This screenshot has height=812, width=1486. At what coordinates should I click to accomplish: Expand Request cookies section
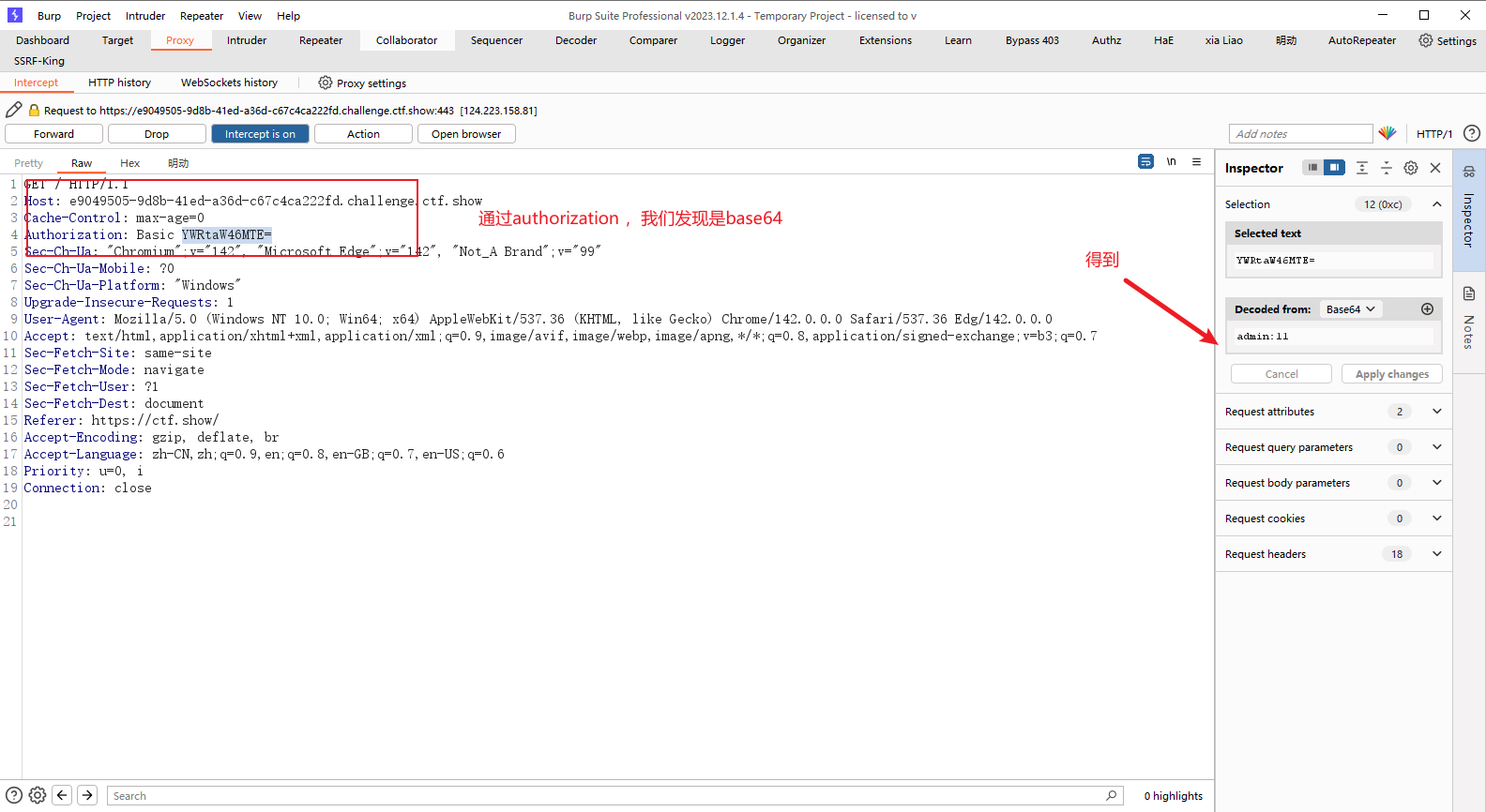tap(1436, 518)
